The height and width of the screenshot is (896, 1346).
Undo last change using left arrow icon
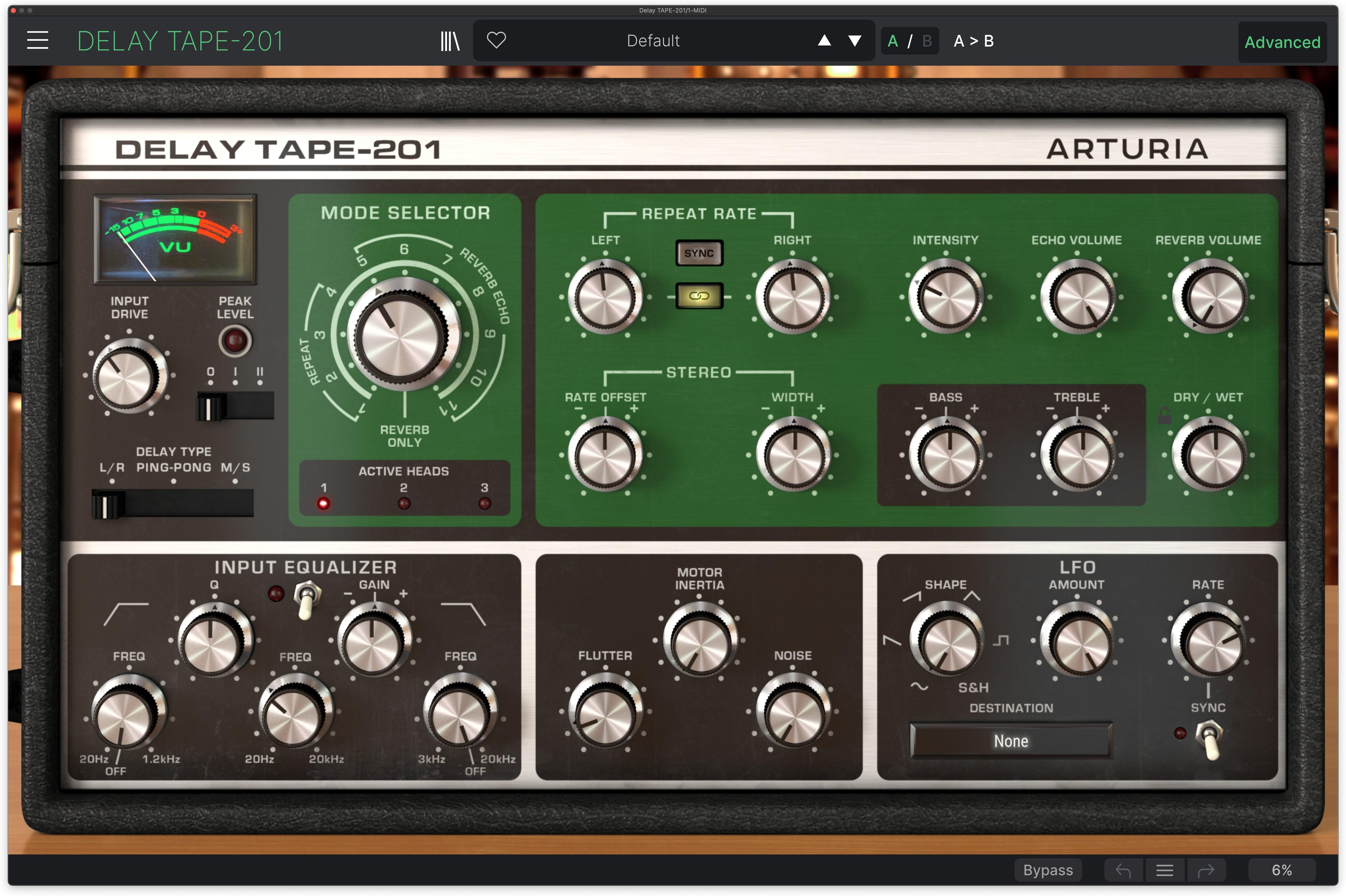[x=1123, y=870]
